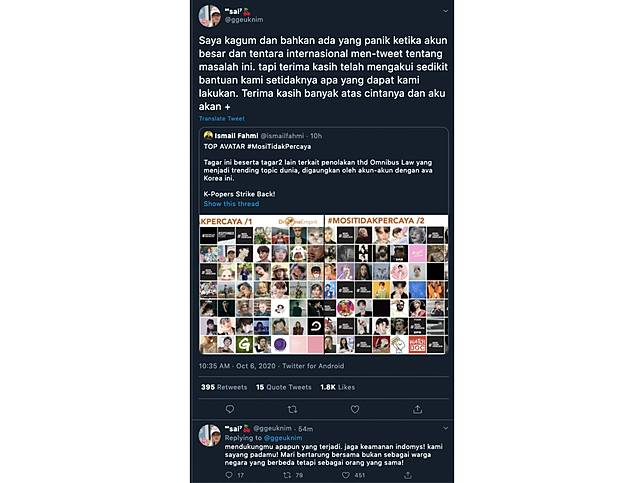The image size is (644, 483).
Task: Reply to the main tweet
Action: point(230,409)
